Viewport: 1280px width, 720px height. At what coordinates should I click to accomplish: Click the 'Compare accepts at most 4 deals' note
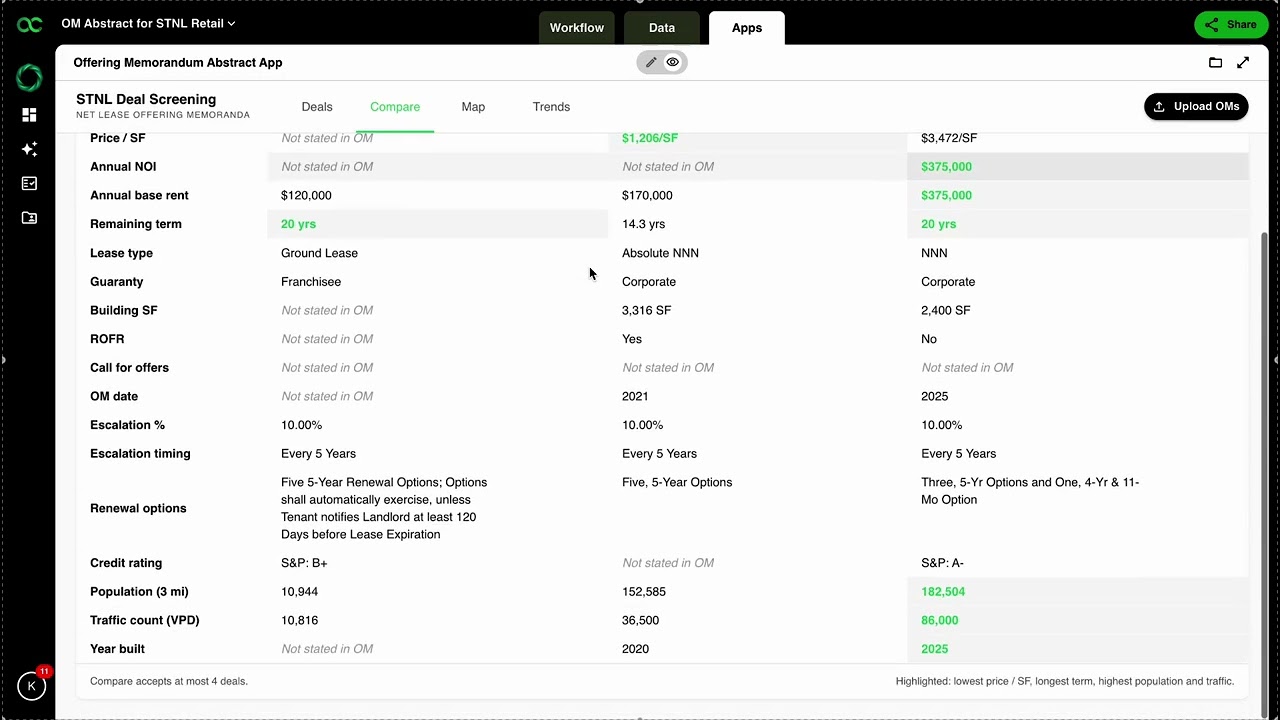[169, 681]
